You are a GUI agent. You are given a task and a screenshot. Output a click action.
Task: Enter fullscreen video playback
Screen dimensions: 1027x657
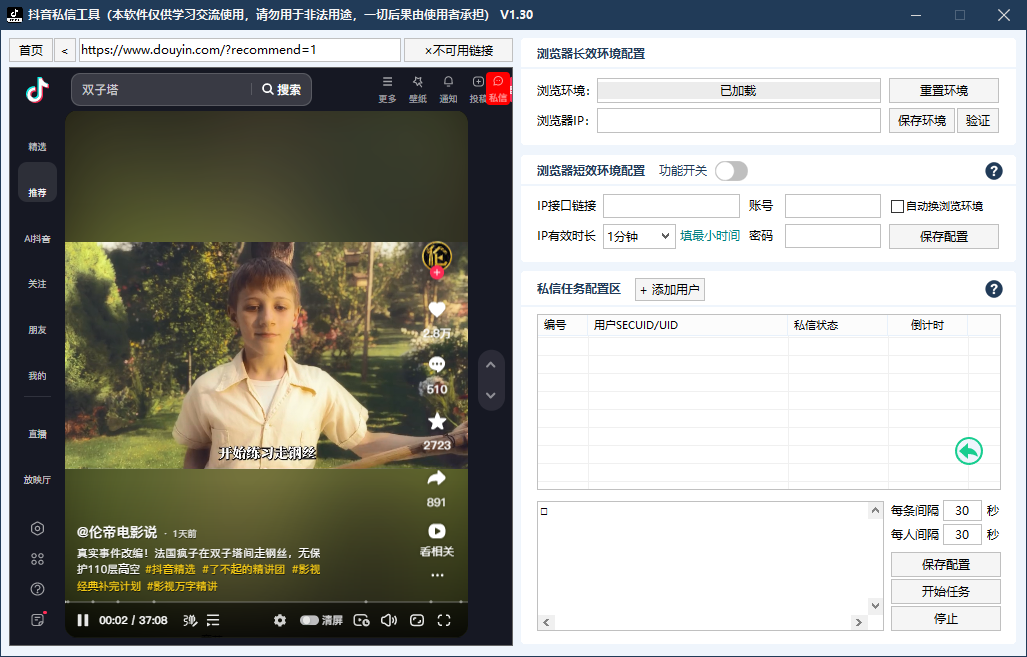tap(444, 620)
